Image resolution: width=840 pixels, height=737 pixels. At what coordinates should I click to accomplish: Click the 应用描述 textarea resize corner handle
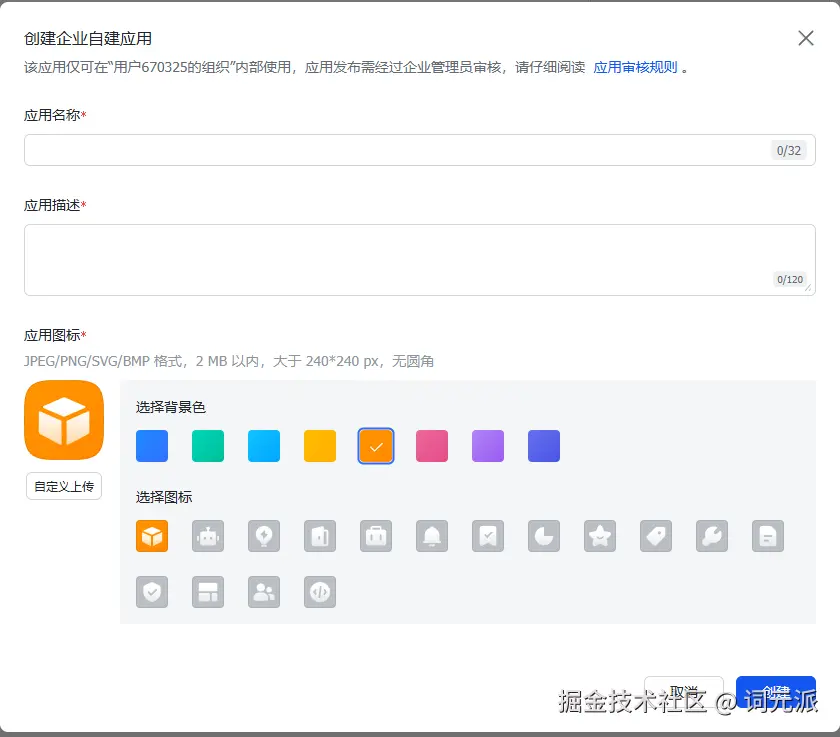pyautogui.click(x=808, y=288)
